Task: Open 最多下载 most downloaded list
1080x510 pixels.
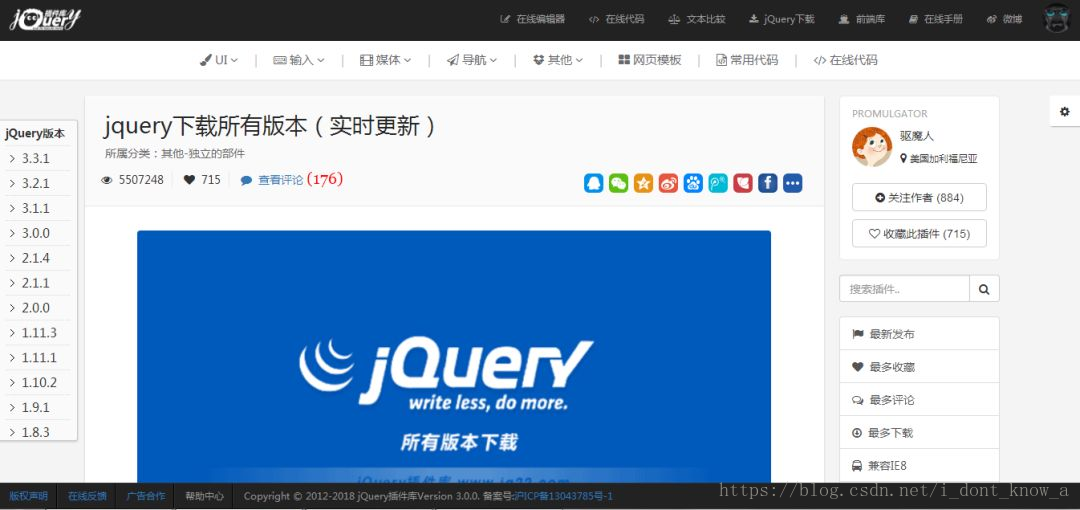Action: (x=919, y=433)
